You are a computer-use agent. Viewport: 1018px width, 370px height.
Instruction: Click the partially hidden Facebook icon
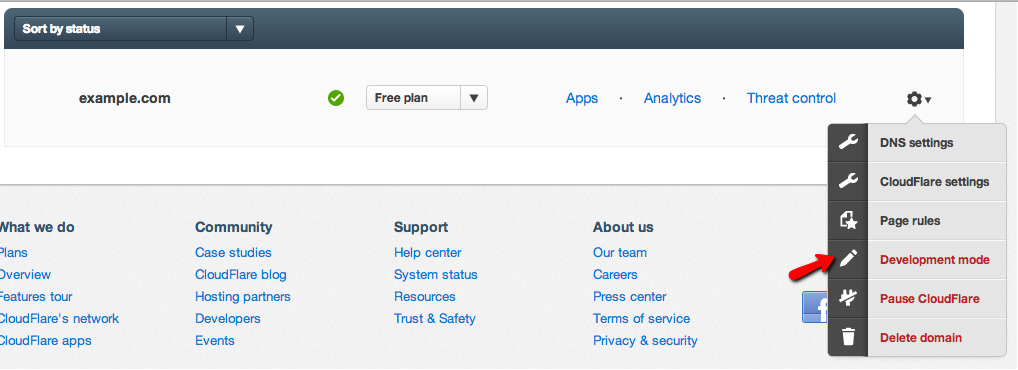pyautogui.click(x=815, y=306)
